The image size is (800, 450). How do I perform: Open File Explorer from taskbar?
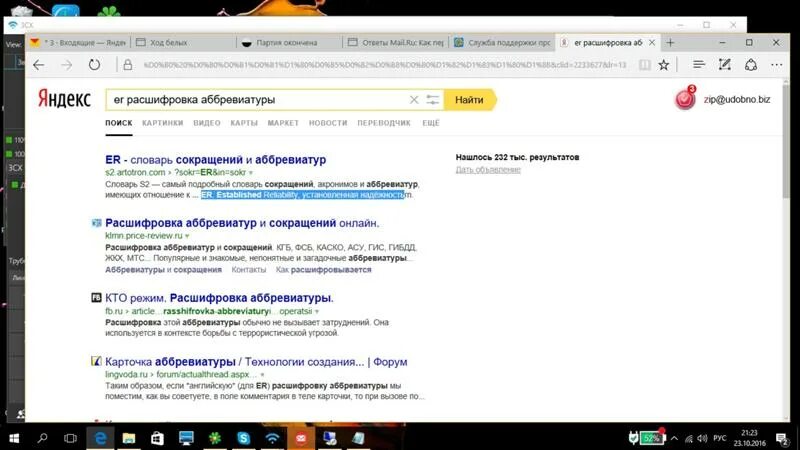point(129,438)
